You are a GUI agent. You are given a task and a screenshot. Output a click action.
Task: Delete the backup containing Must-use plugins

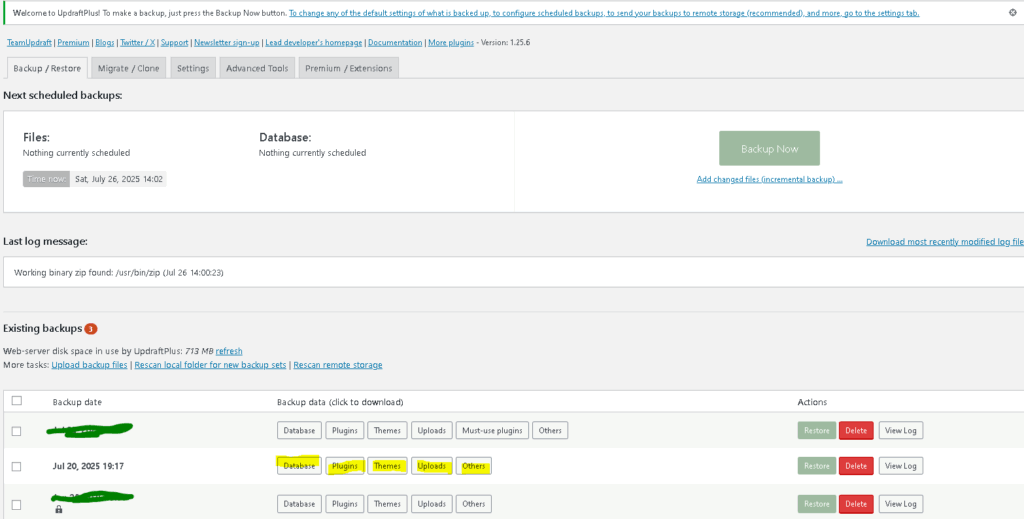(x=856, y=430)
